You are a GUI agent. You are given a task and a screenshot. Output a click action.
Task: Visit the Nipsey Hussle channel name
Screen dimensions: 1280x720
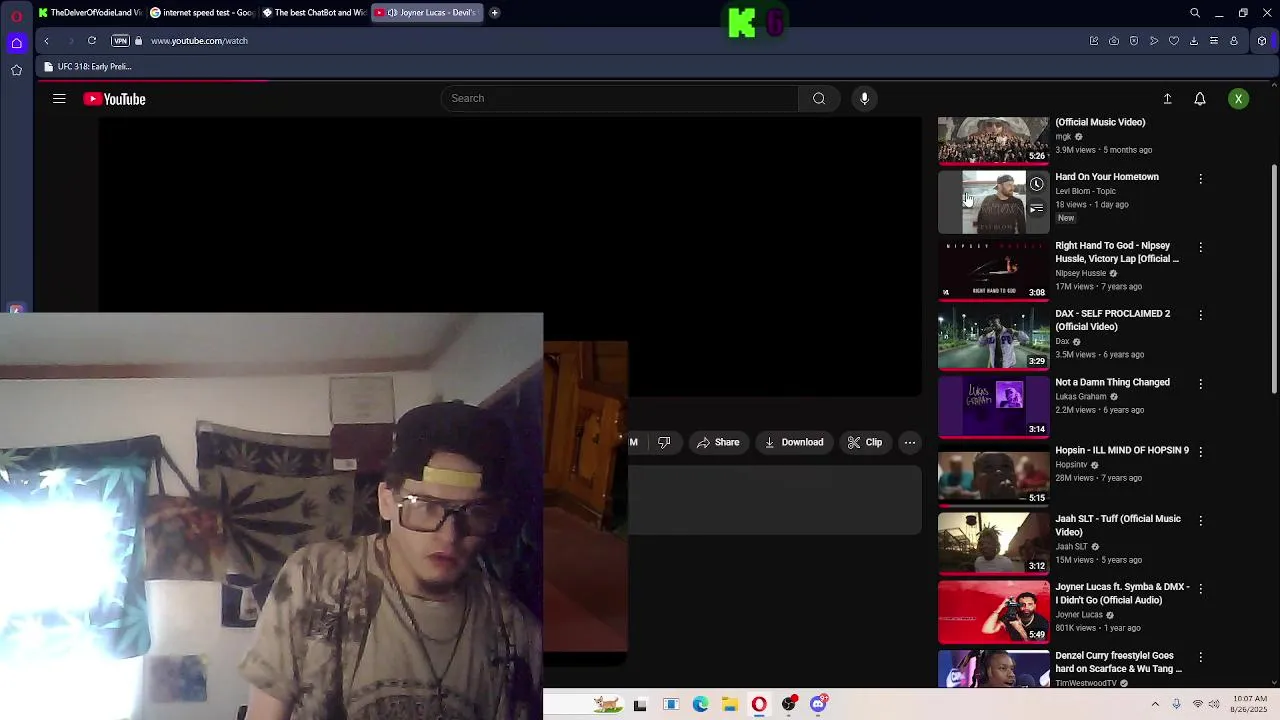pos(1080,273)
